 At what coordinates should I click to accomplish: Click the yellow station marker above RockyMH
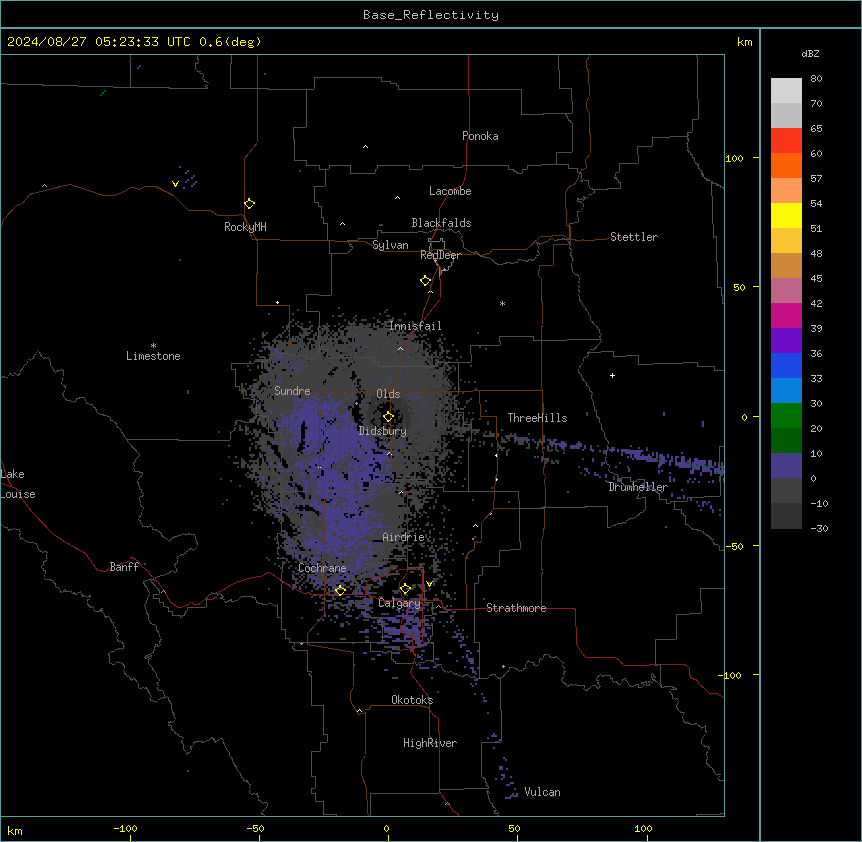[250, 204]
